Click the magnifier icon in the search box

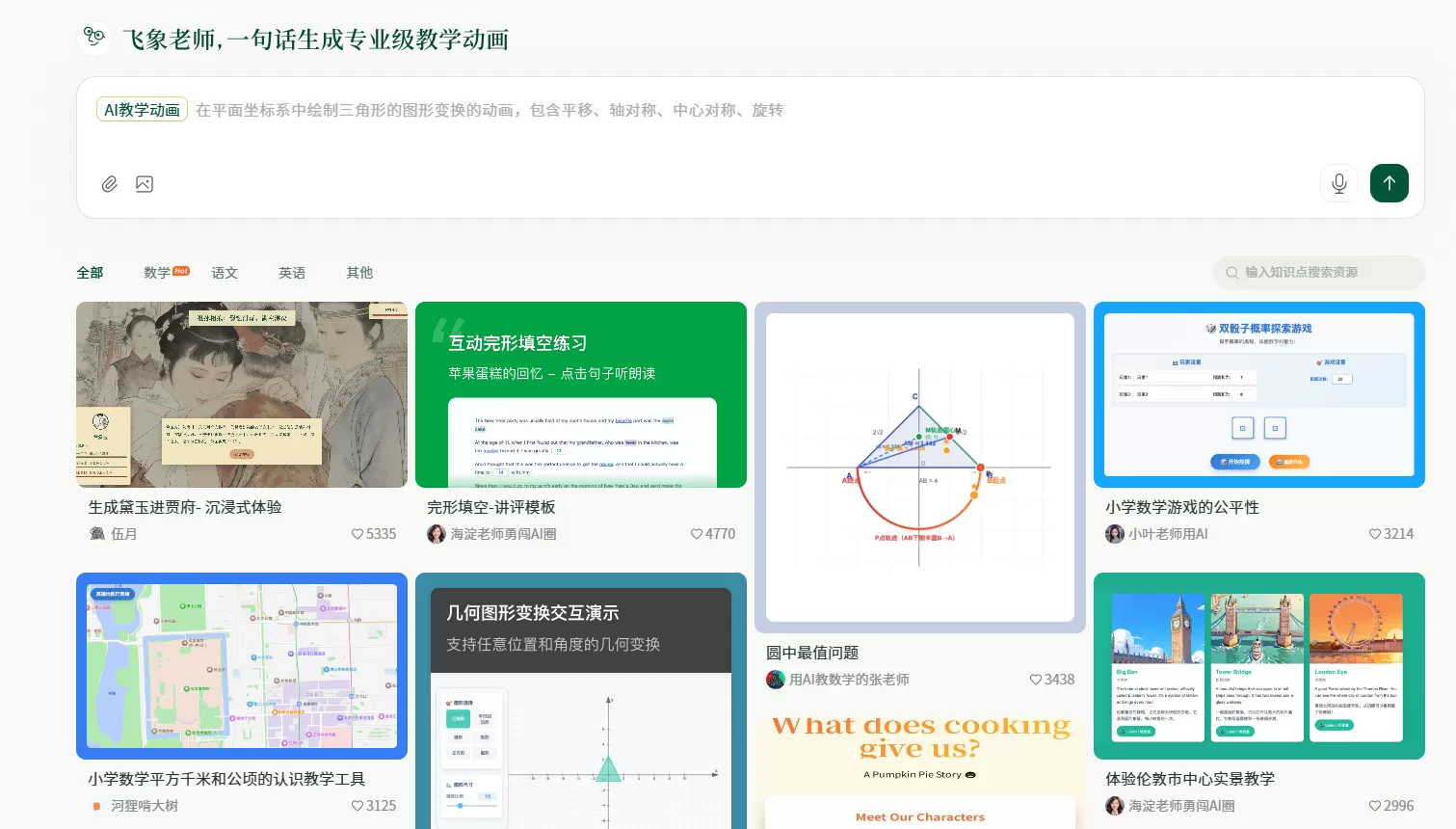(x=1232, y=273)
